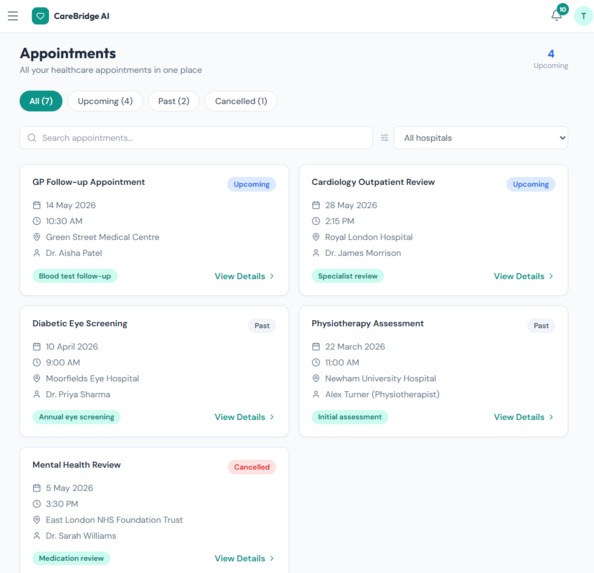The image size is (594, 573).
Task: Click the Blood test follow-up tag
Action: coord(75,276)
